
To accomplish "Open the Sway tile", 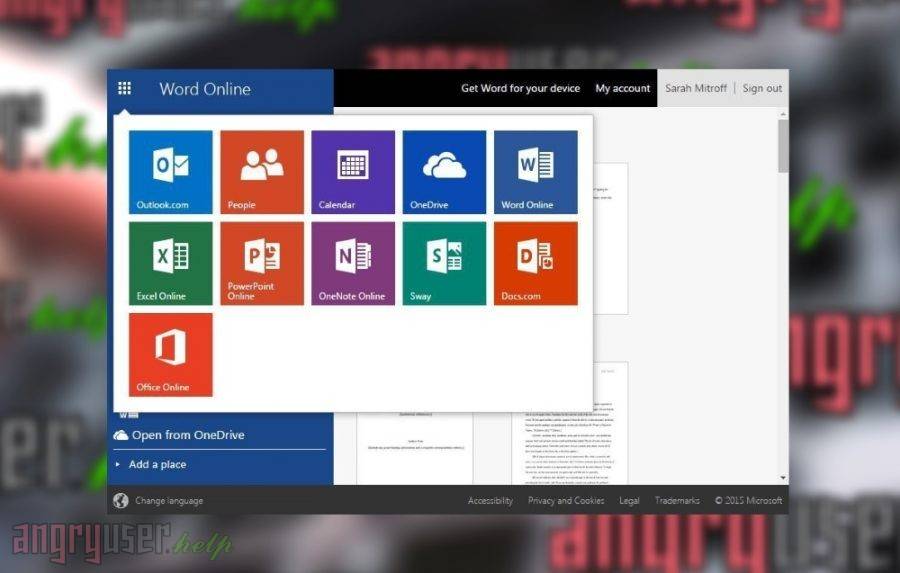I will [x=444, y=264].
